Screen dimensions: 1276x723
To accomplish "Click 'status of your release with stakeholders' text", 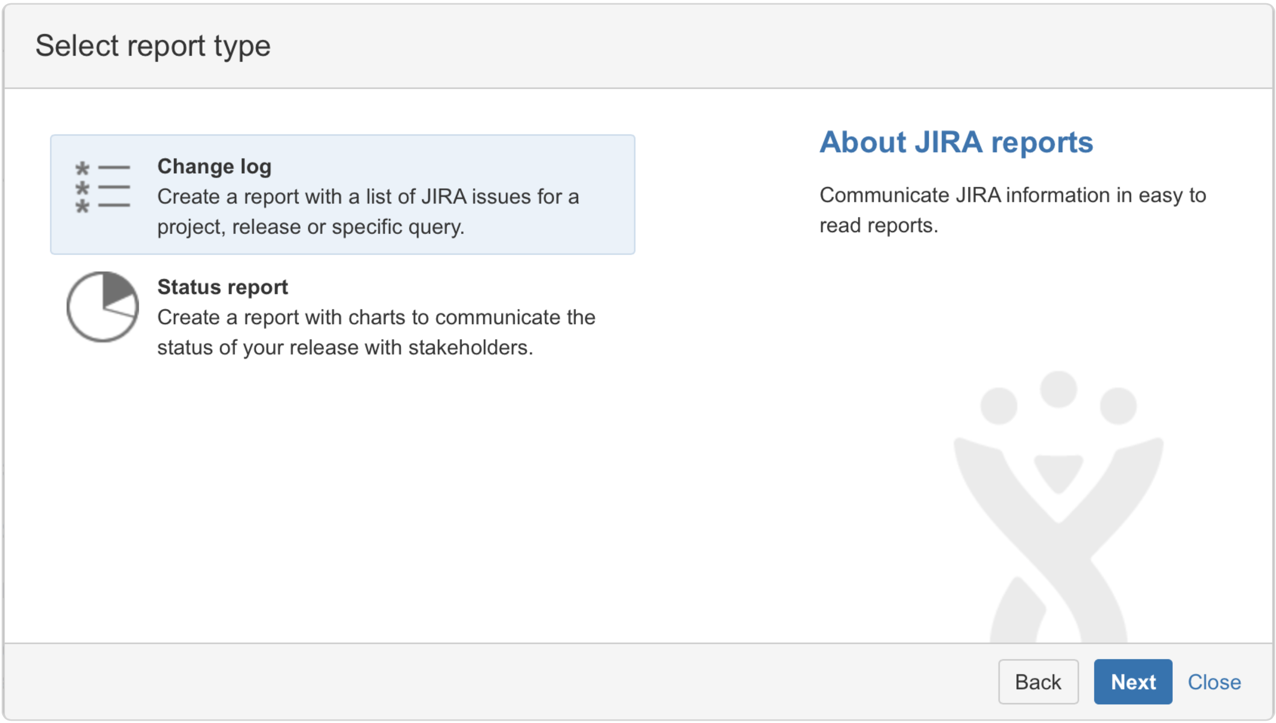I will [345, 349].
